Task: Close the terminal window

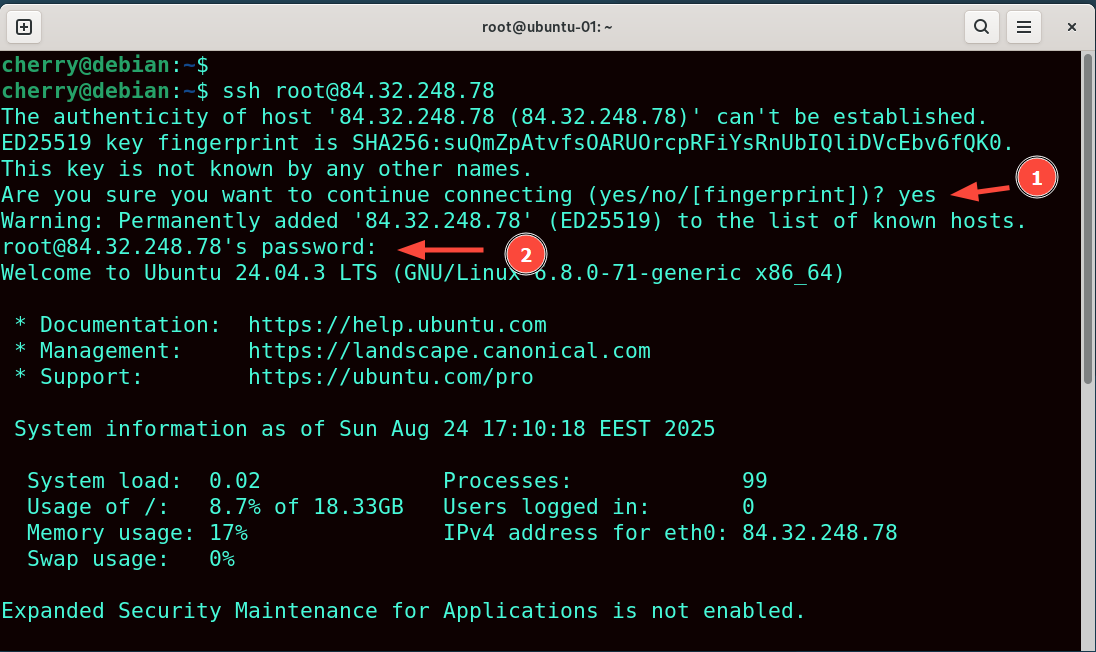Action: 1071,27
